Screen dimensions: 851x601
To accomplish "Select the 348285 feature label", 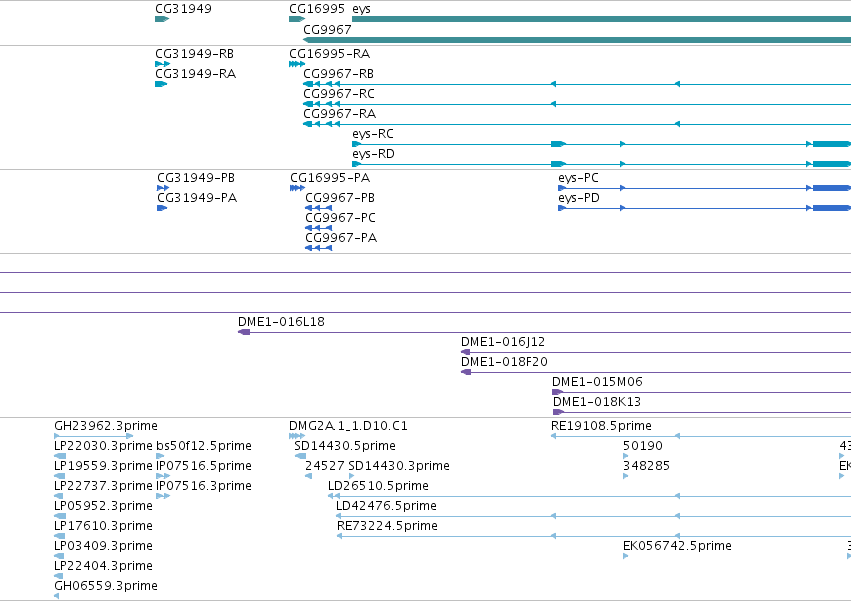I will pyautogui.click(x=646, y=466).
